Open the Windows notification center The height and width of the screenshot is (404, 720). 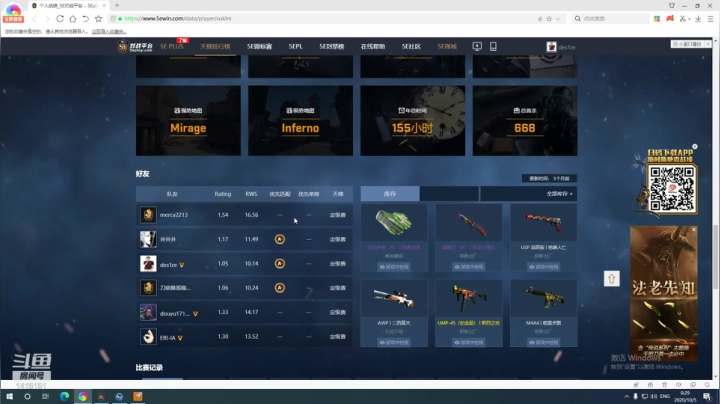coord(708,397)
